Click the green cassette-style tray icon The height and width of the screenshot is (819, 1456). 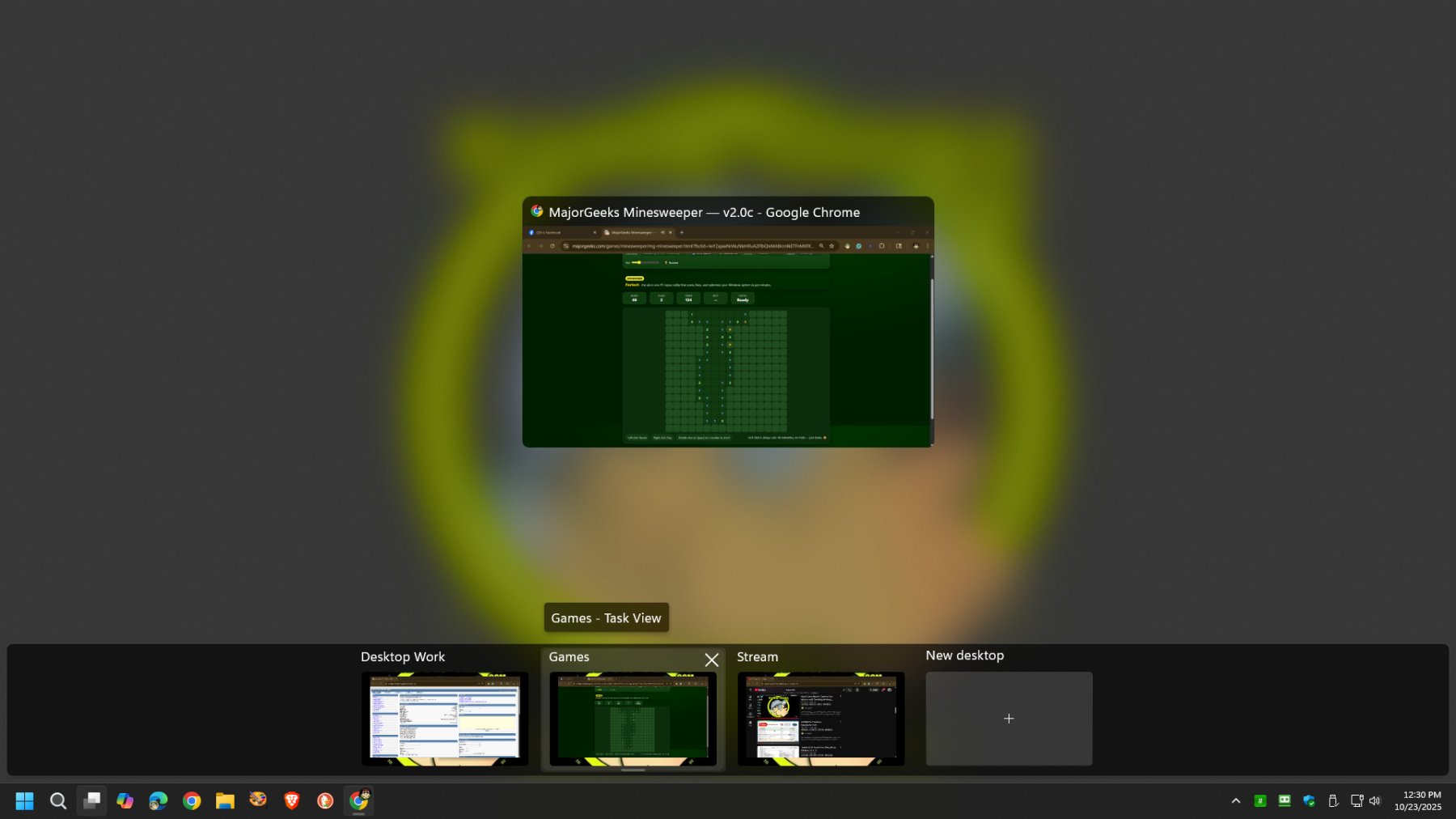point(1285,800)
